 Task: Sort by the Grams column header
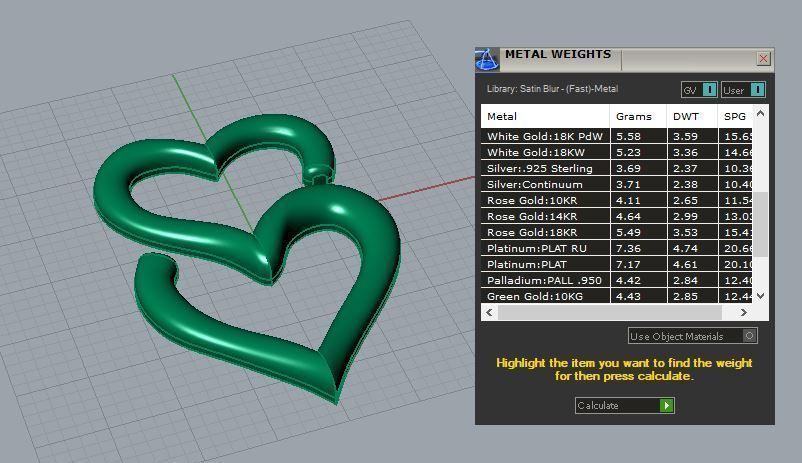(638, 116)
